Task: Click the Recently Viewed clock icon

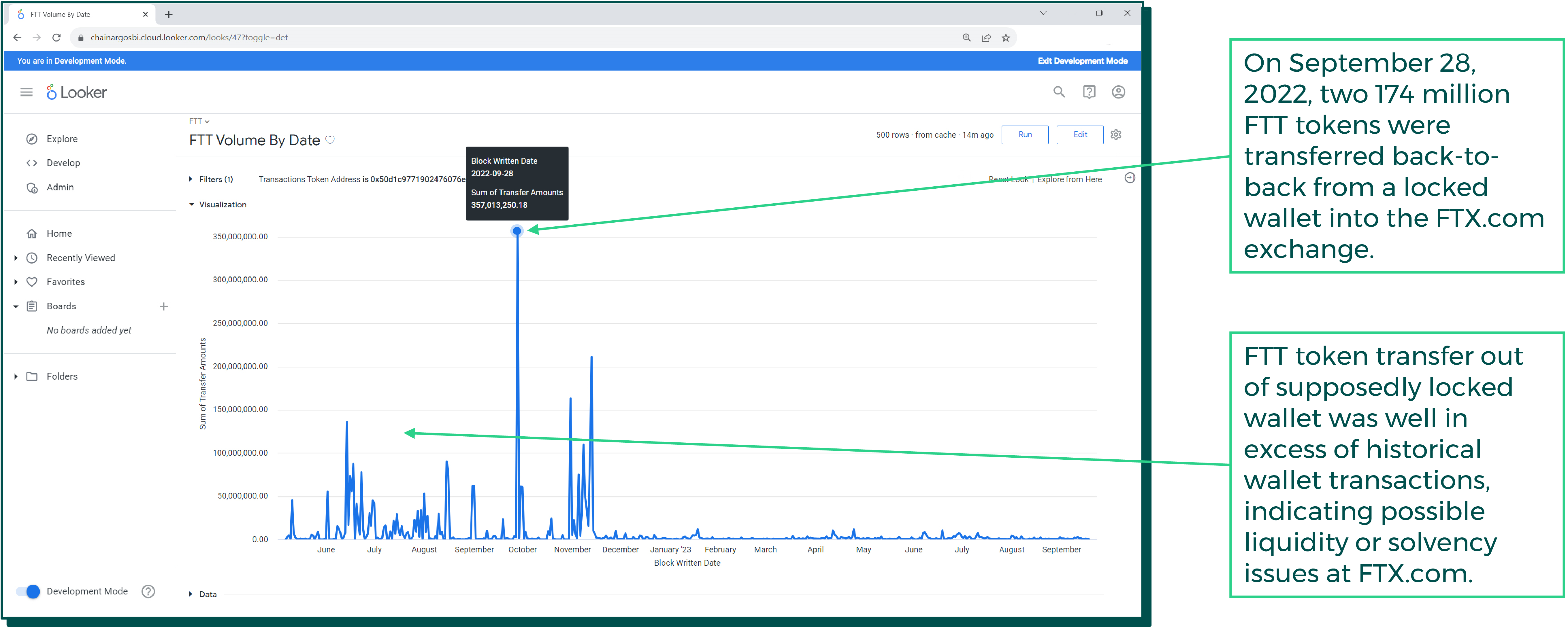Action: (x=32, y=258)
